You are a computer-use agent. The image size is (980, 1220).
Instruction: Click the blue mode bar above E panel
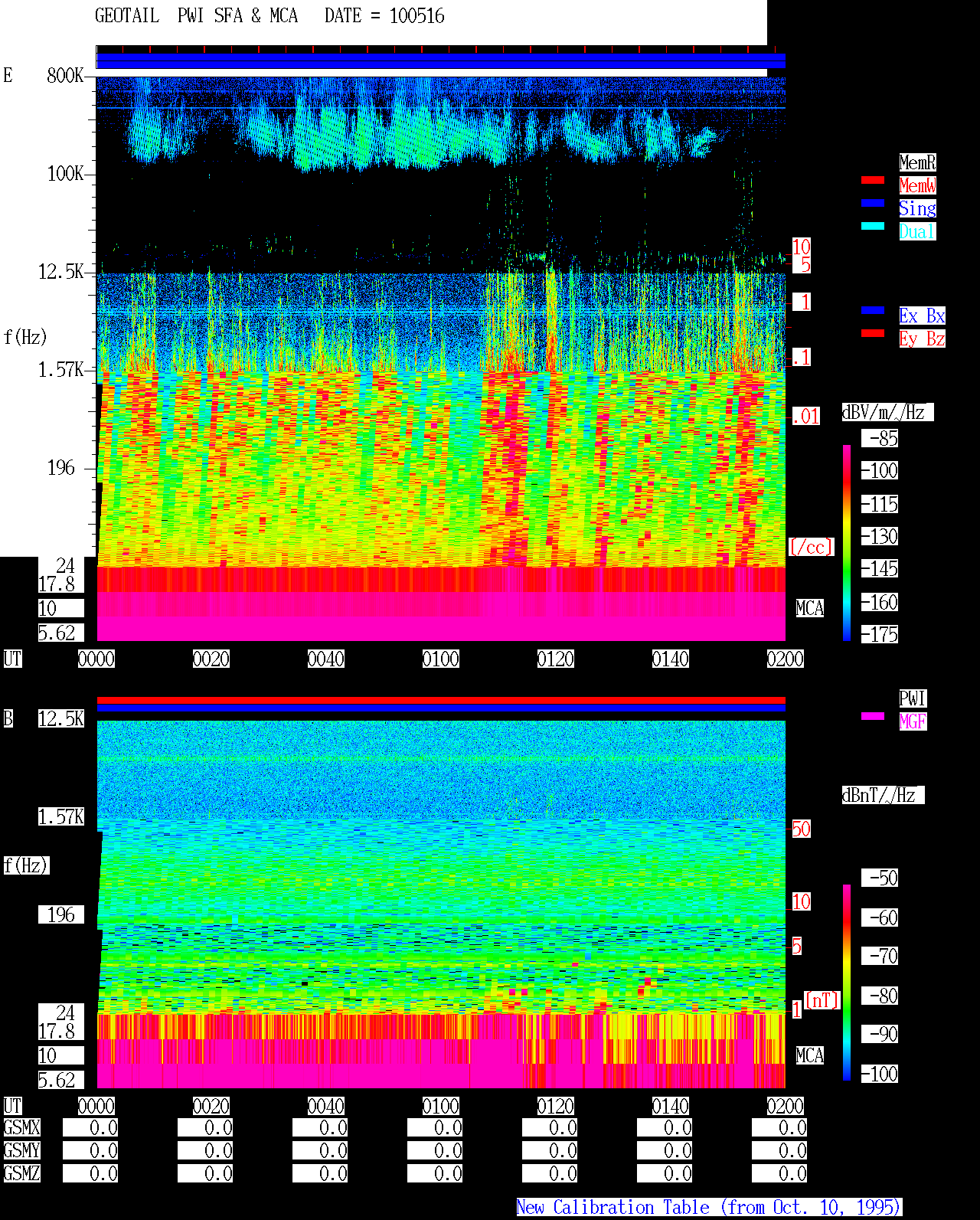[x=441, y=61]
